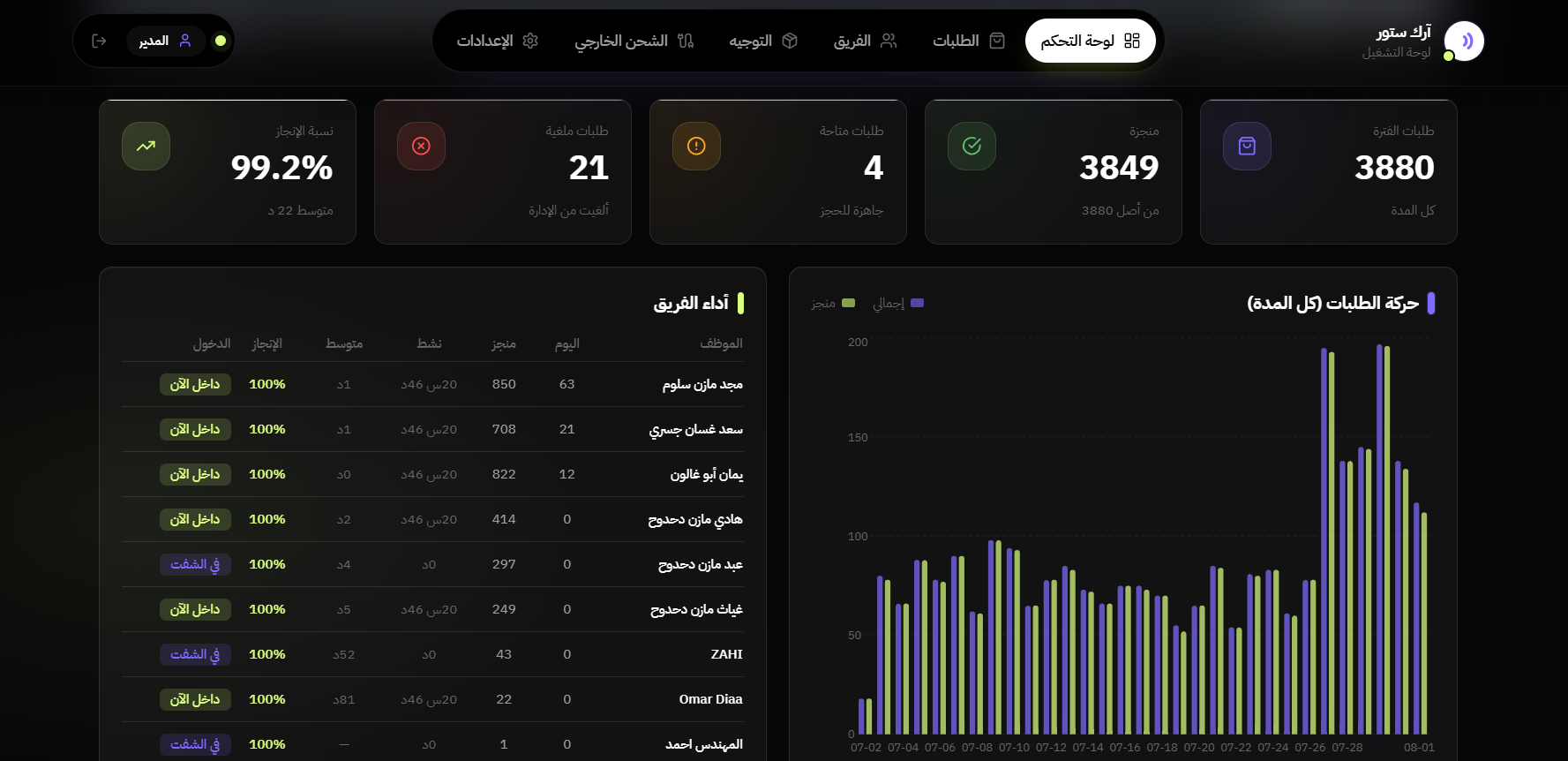Switch to the الفريق tab

(x=865, y=41)
